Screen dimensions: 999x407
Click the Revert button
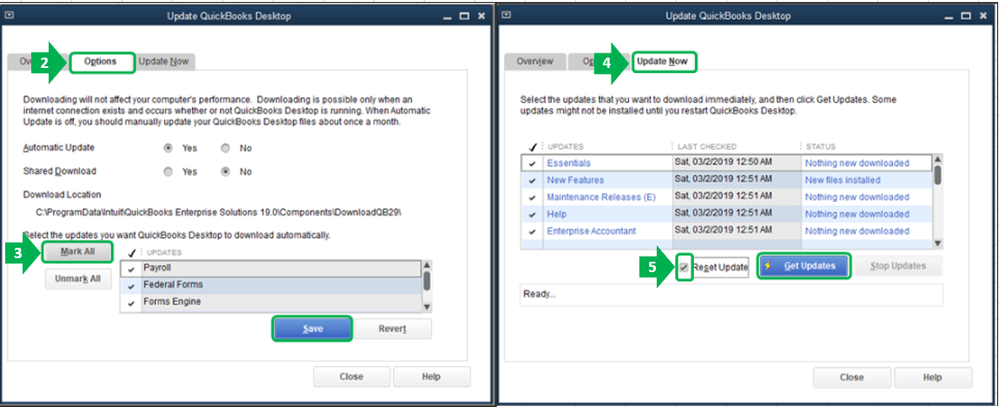(392, 329)
